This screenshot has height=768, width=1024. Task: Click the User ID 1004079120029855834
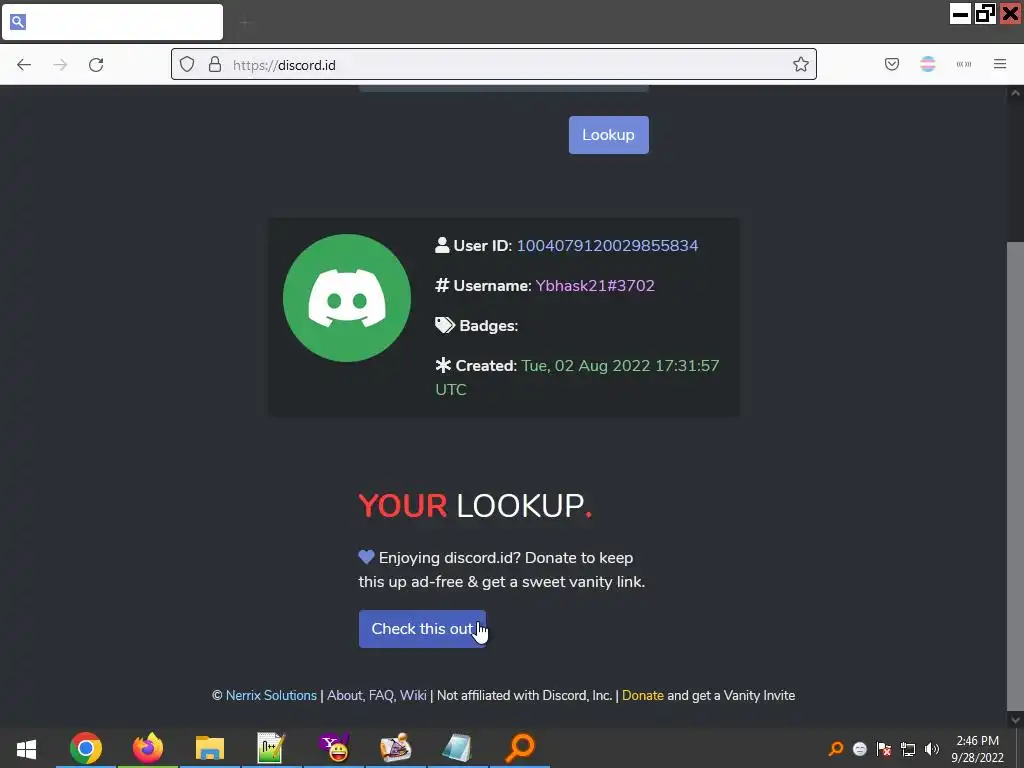(x=607, y=246)
